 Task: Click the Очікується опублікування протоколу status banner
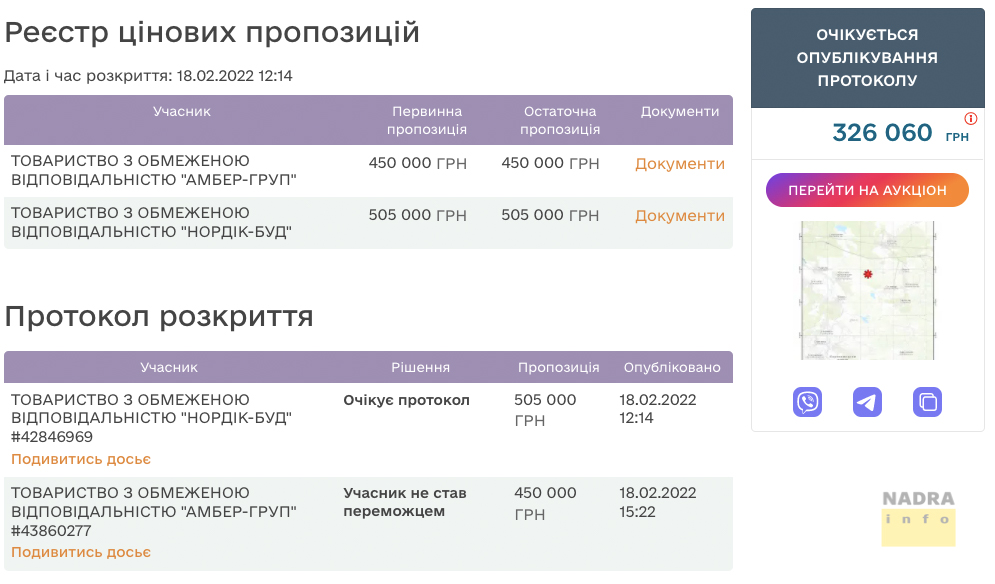tap(867, 58)
